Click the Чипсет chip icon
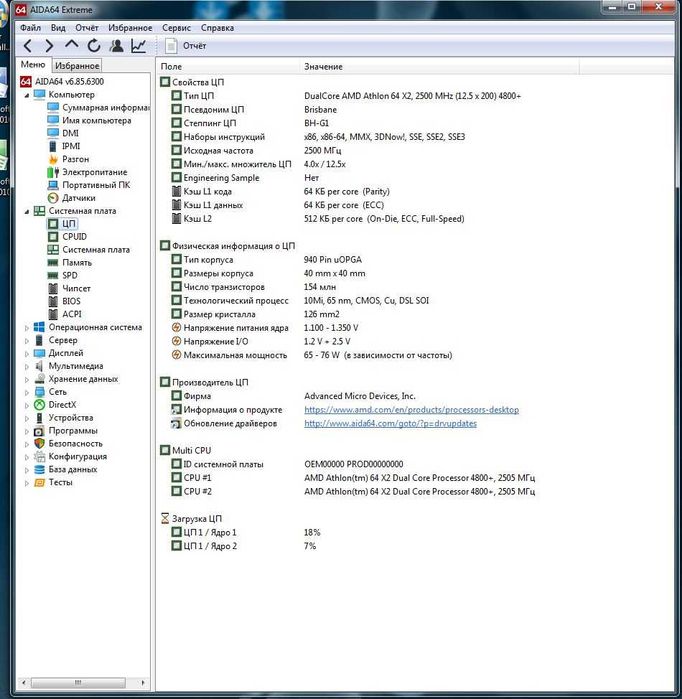 point(53,288)
